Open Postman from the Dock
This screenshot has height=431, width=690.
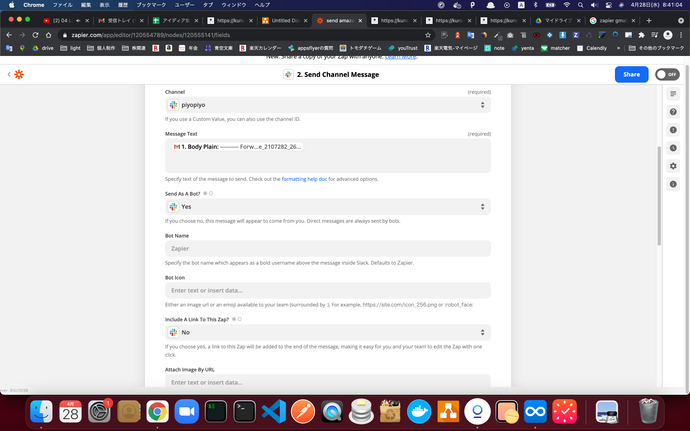(303, 412)
